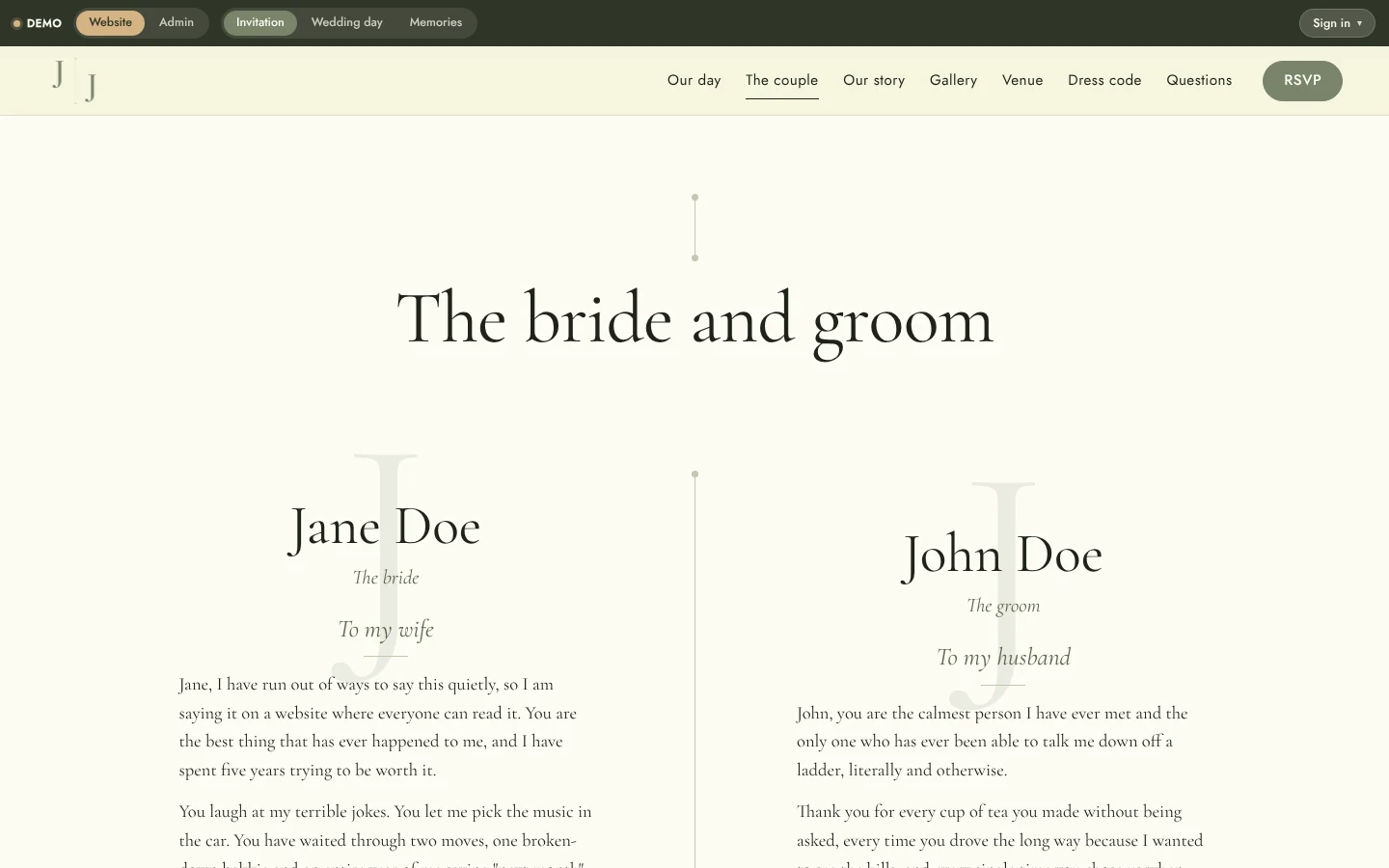Open The couple nav link

point(782,80)
